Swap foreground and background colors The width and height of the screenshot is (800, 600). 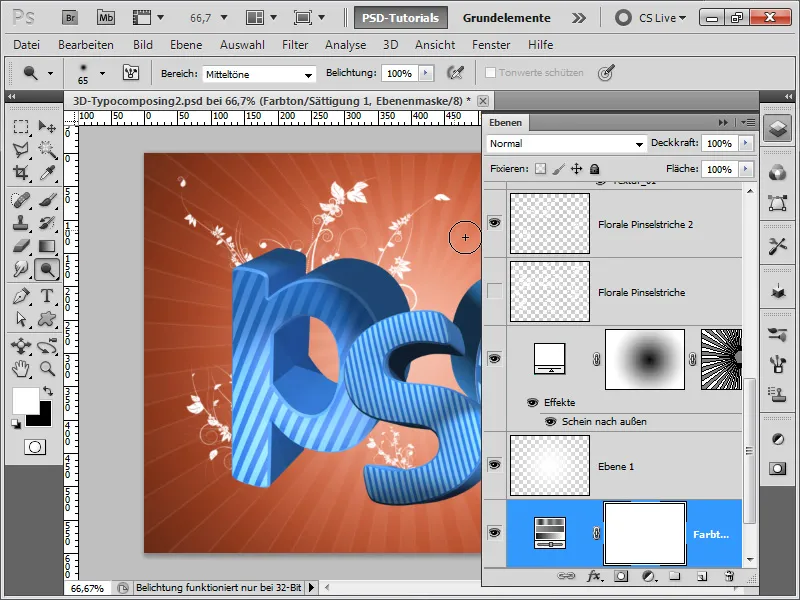point(47,391)
